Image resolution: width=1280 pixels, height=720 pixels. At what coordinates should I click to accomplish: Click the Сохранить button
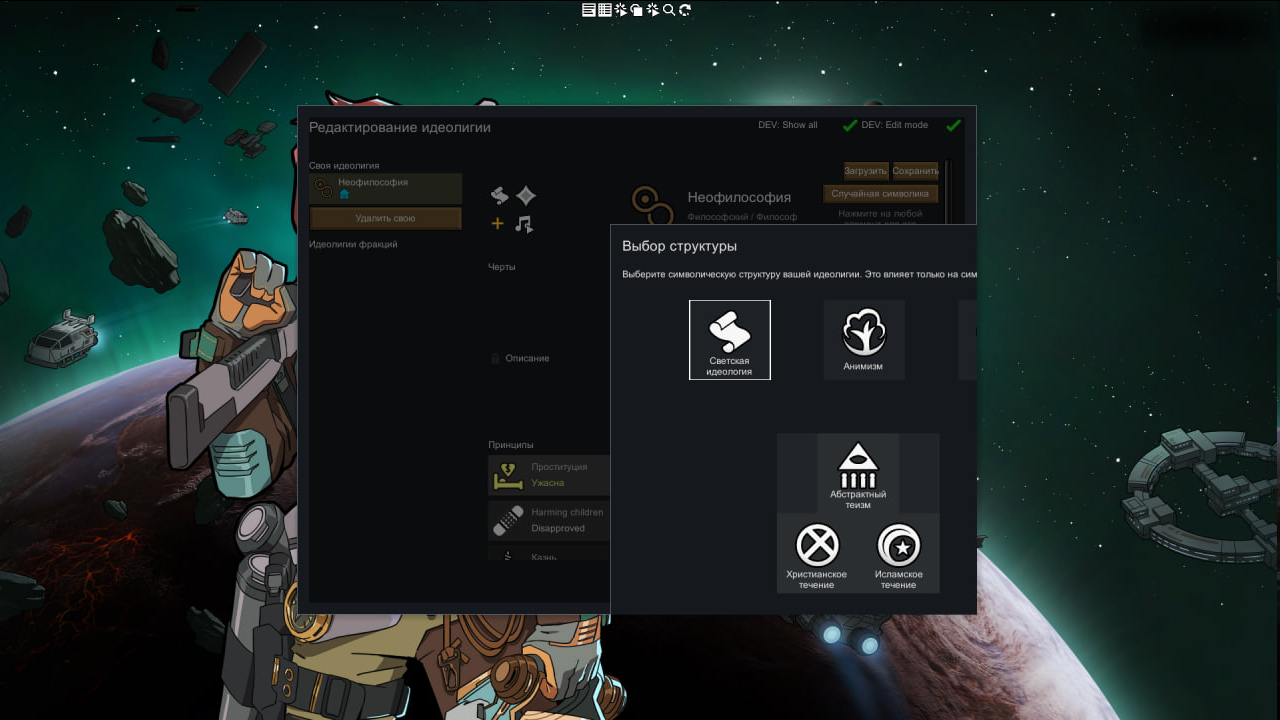[915, 171]
